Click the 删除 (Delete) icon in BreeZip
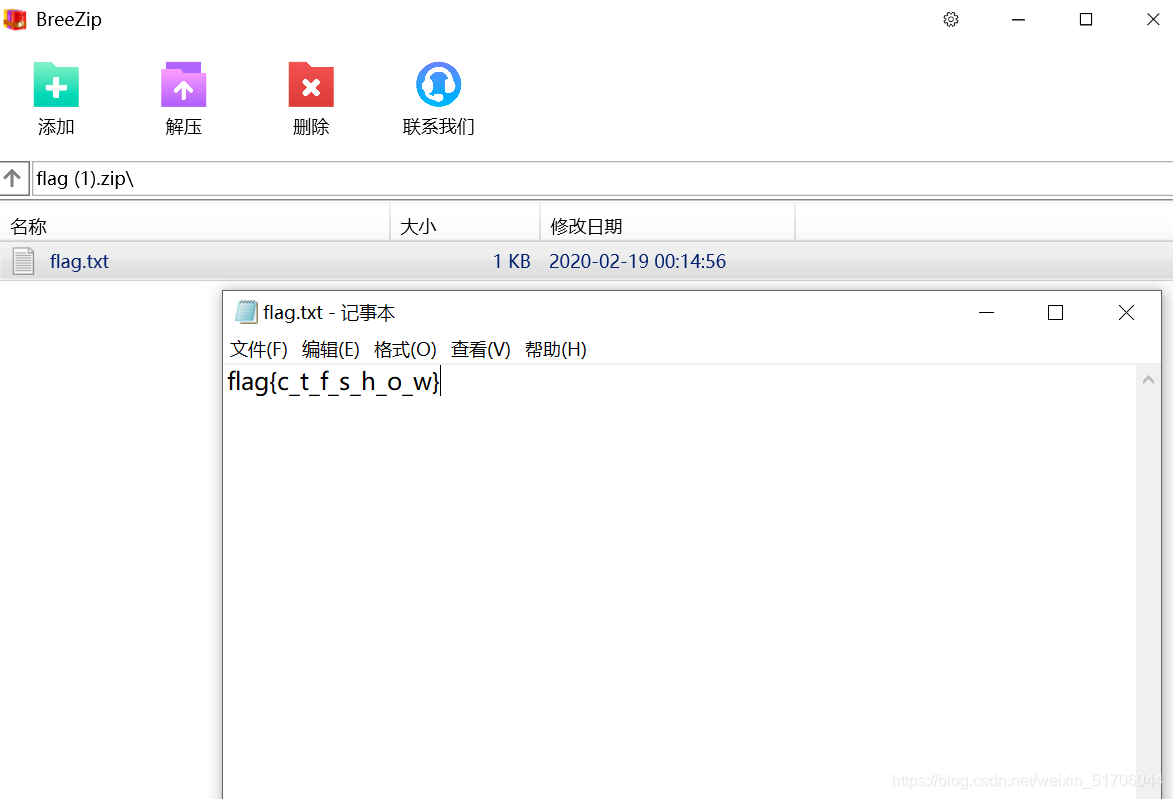 click(x=311, y=85)
